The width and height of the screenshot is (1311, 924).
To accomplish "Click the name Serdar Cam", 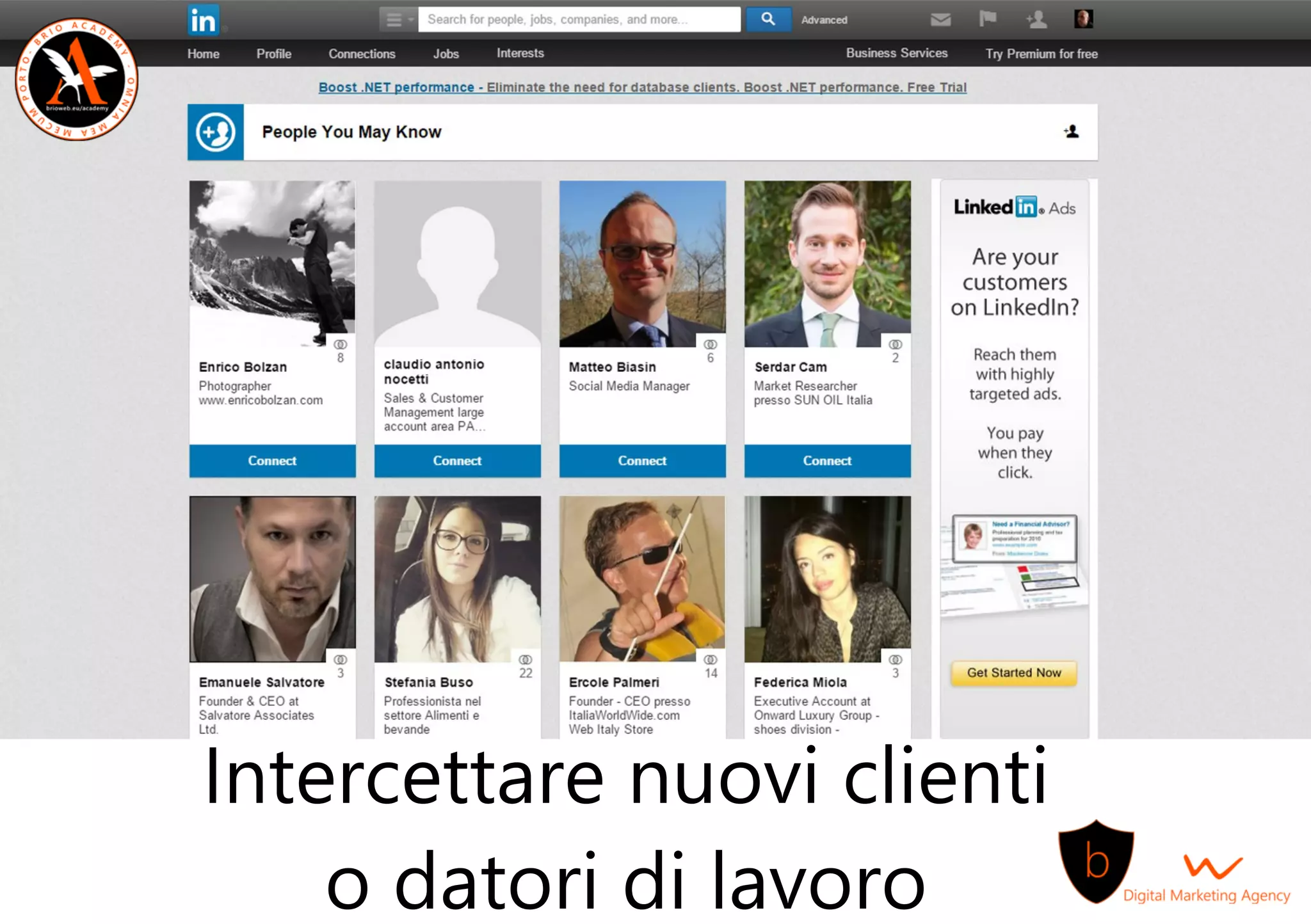I will click(791, 367).
